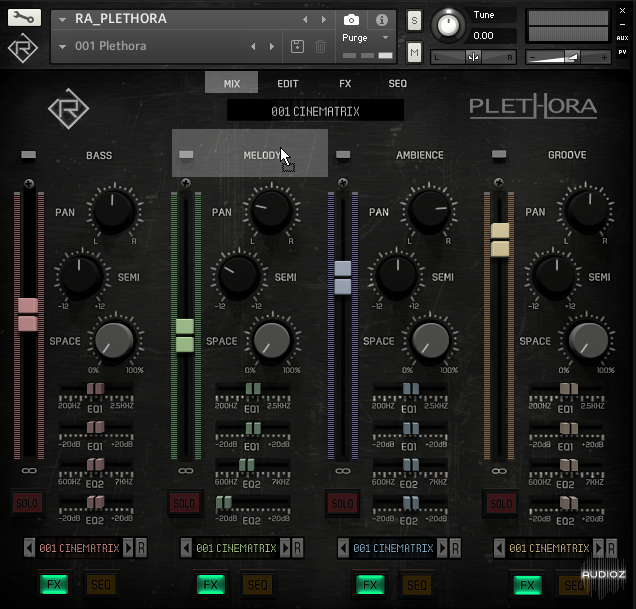Viewport: 636px width, 609px height.
Task: Click the Bass SEMI knob
Action: tap(80, 275)
